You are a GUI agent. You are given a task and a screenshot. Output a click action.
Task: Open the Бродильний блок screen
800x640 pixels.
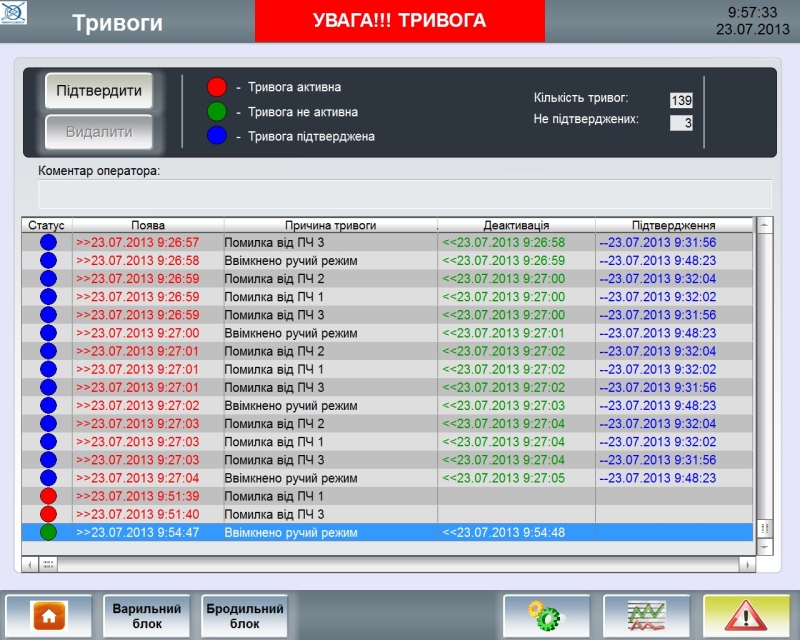245,616
